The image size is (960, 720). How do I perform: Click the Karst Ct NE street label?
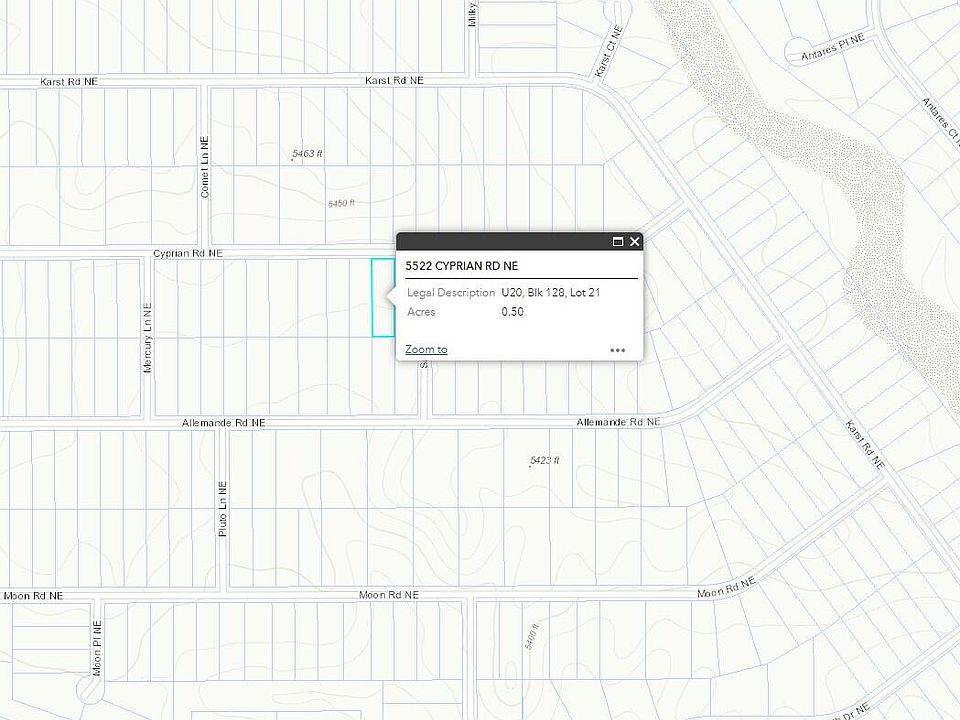pos(609,51)
